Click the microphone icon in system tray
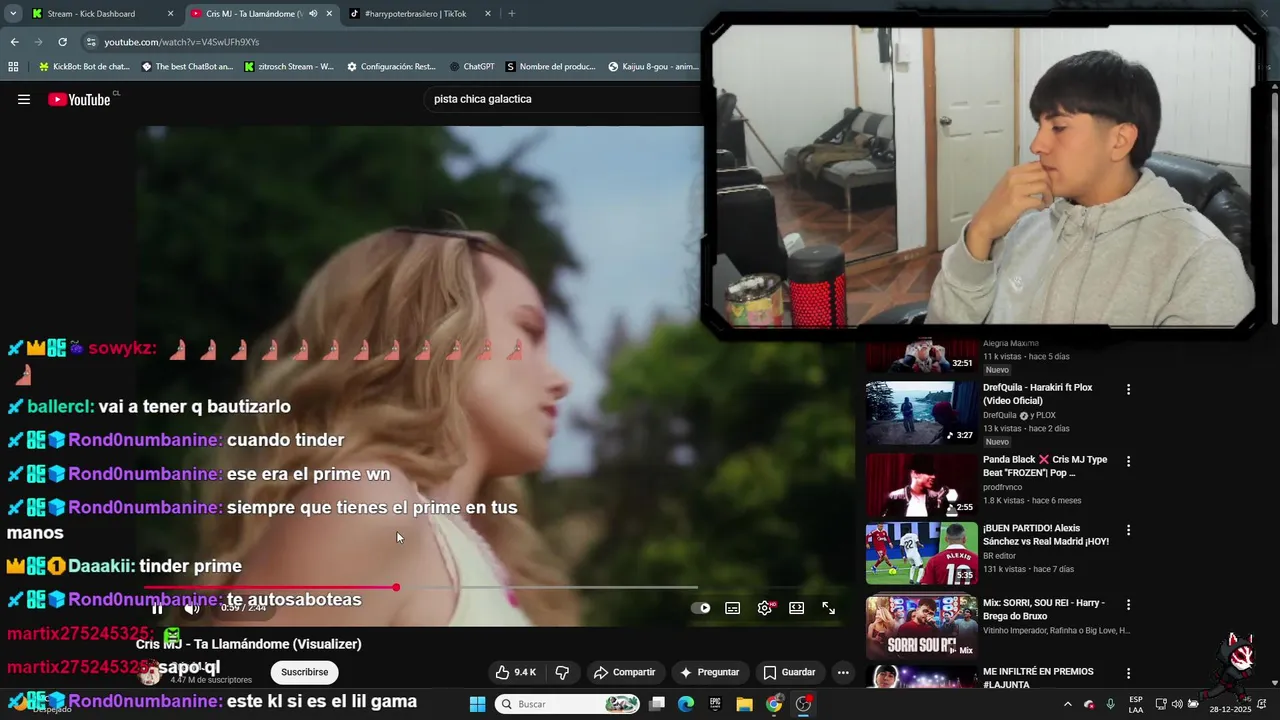Viewport: 1280px width, 720px height. pos(1110,704)
